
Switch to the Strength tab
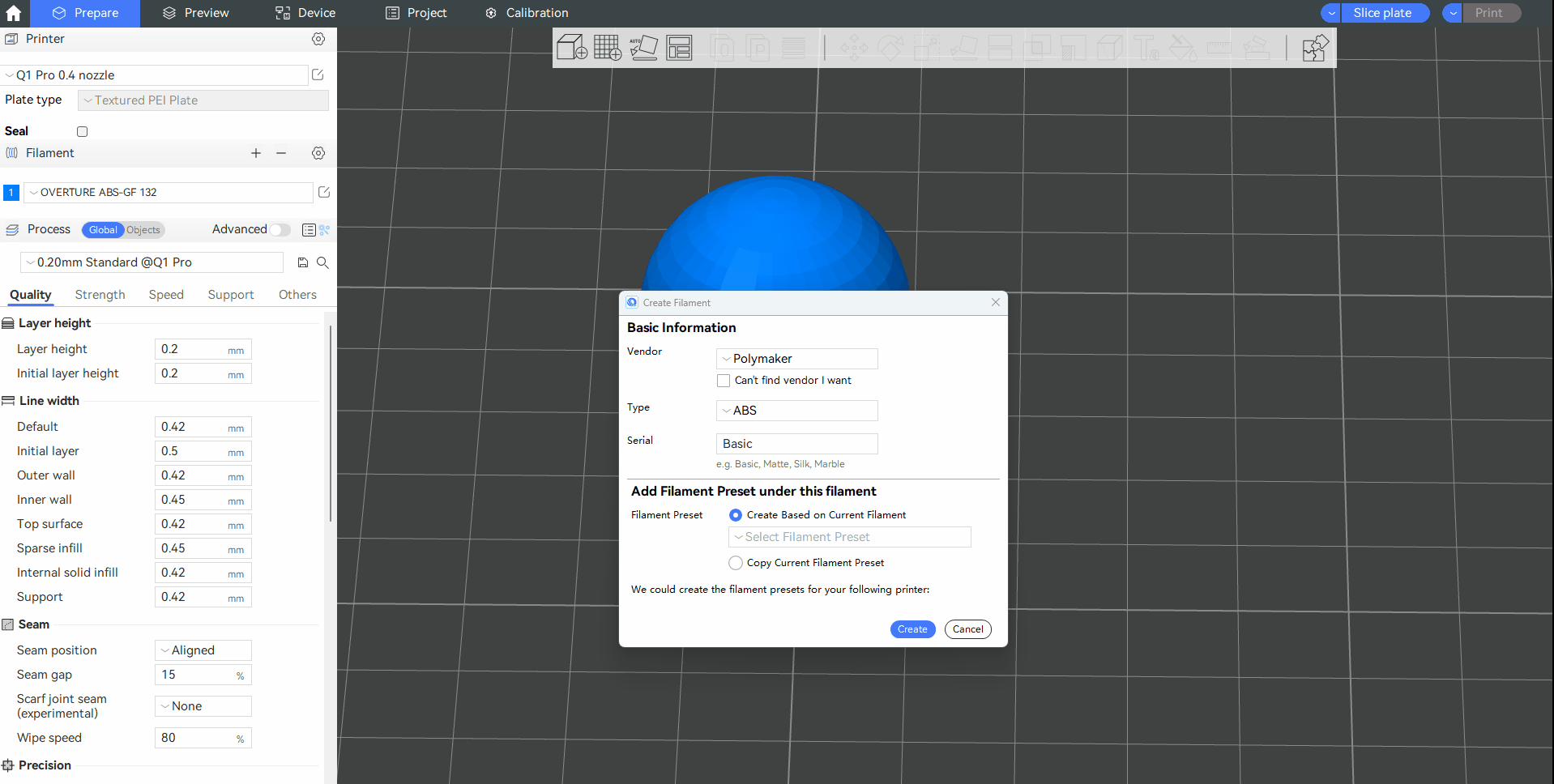tap(100, 295)
